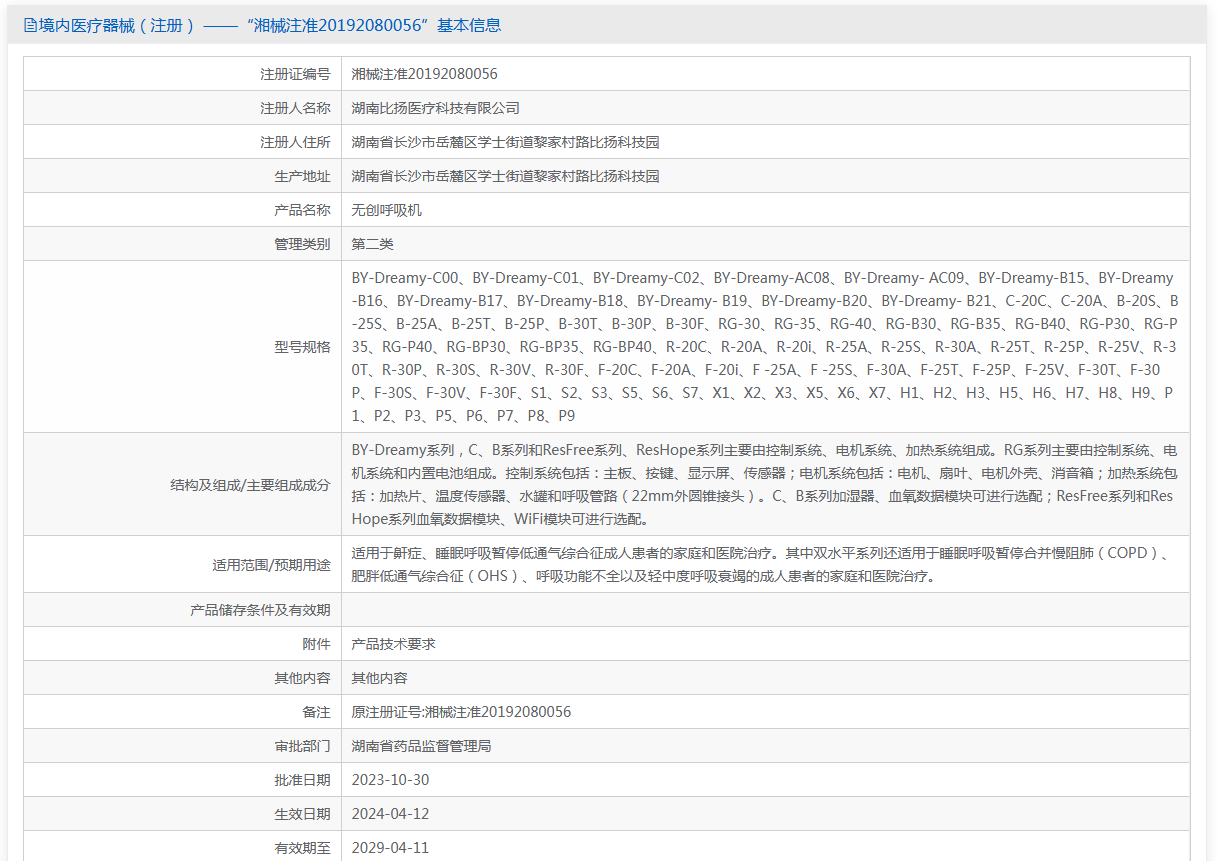Image resolution: width=1218 pixels, height=861 pixels.
Task: Click the 审批部门 label
Action: tap(302, 746)
